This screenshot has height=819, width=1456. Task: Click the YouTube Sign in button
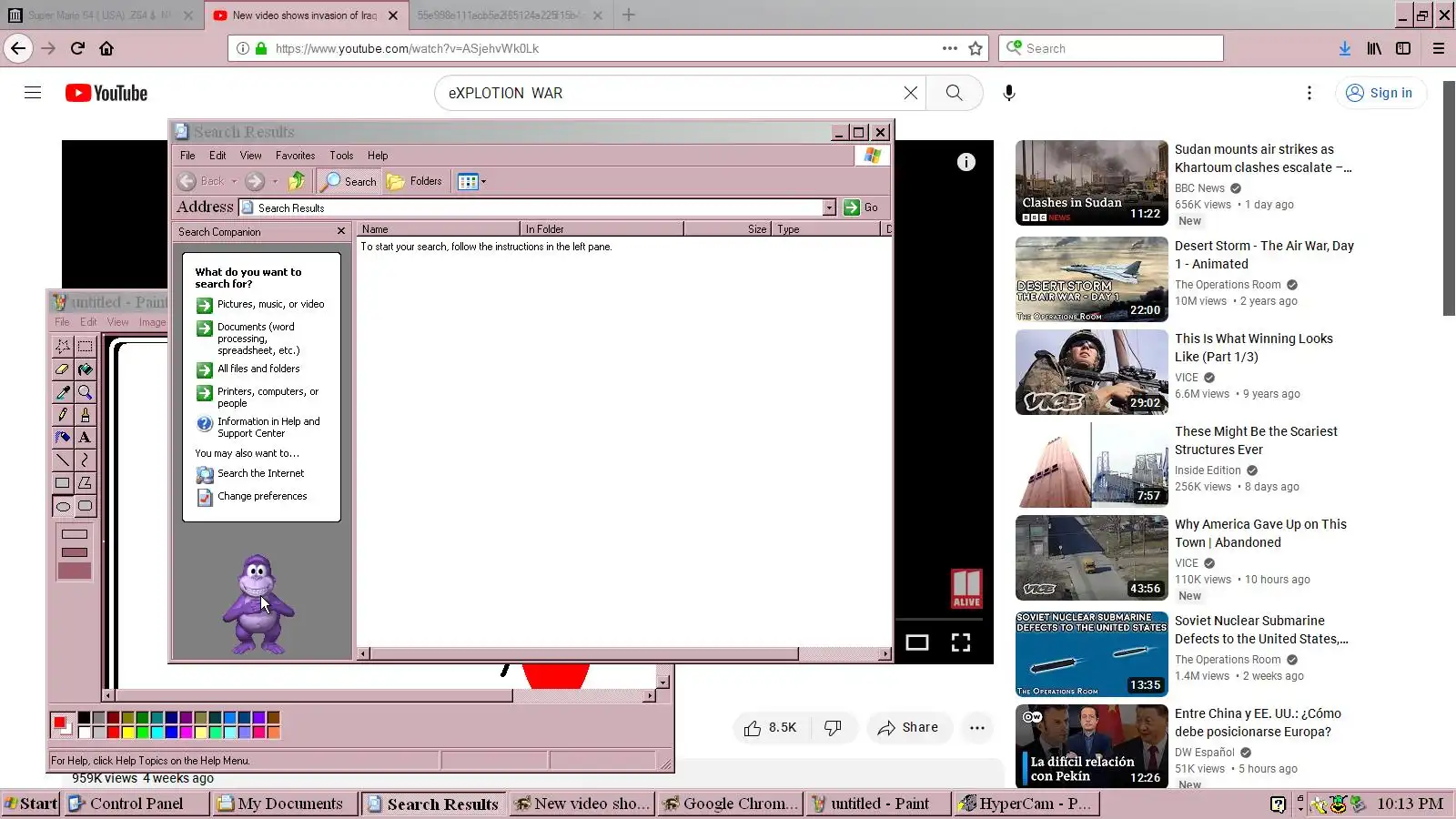[1380, 93]
